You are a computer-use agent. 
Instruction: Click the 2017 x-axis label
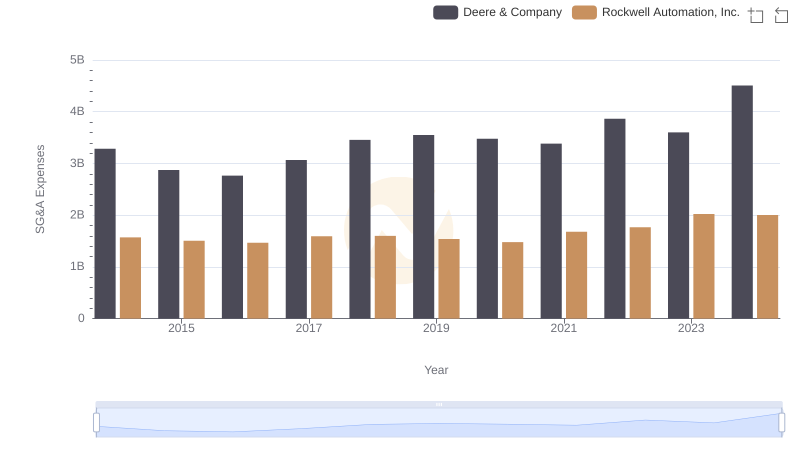click(x=309, y=328)
